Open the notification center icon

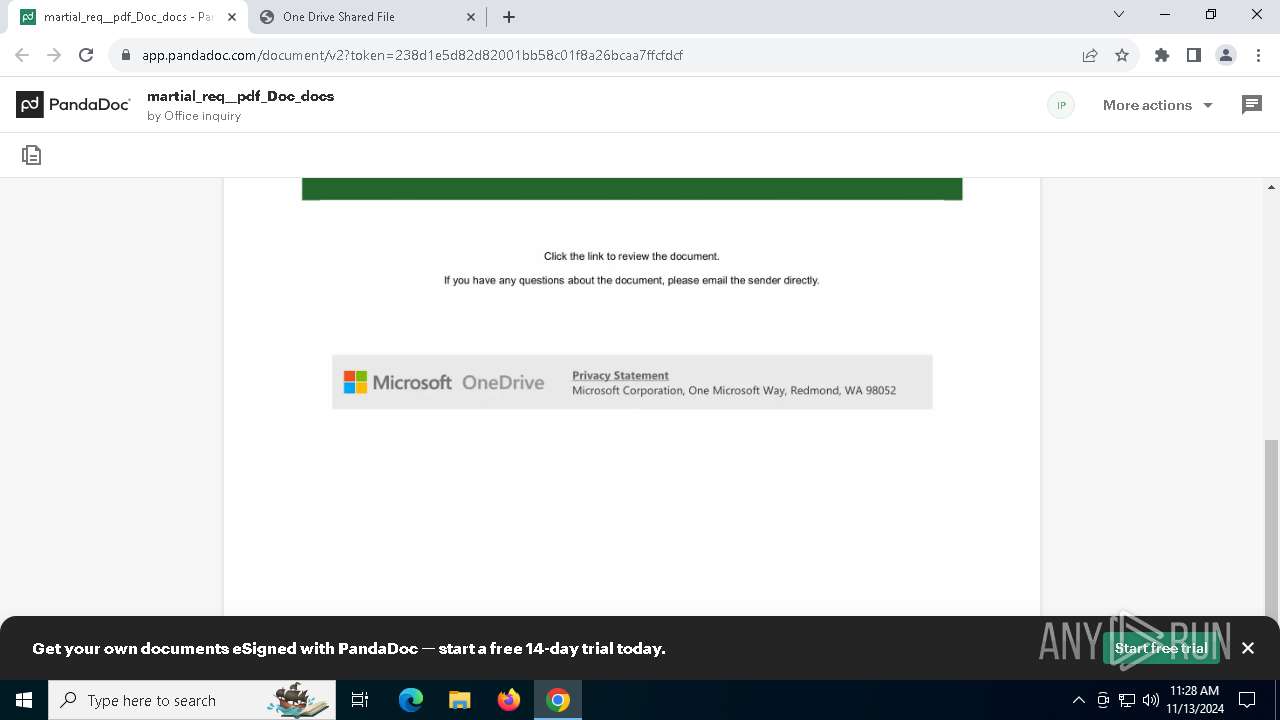(x=1247, y=700)
